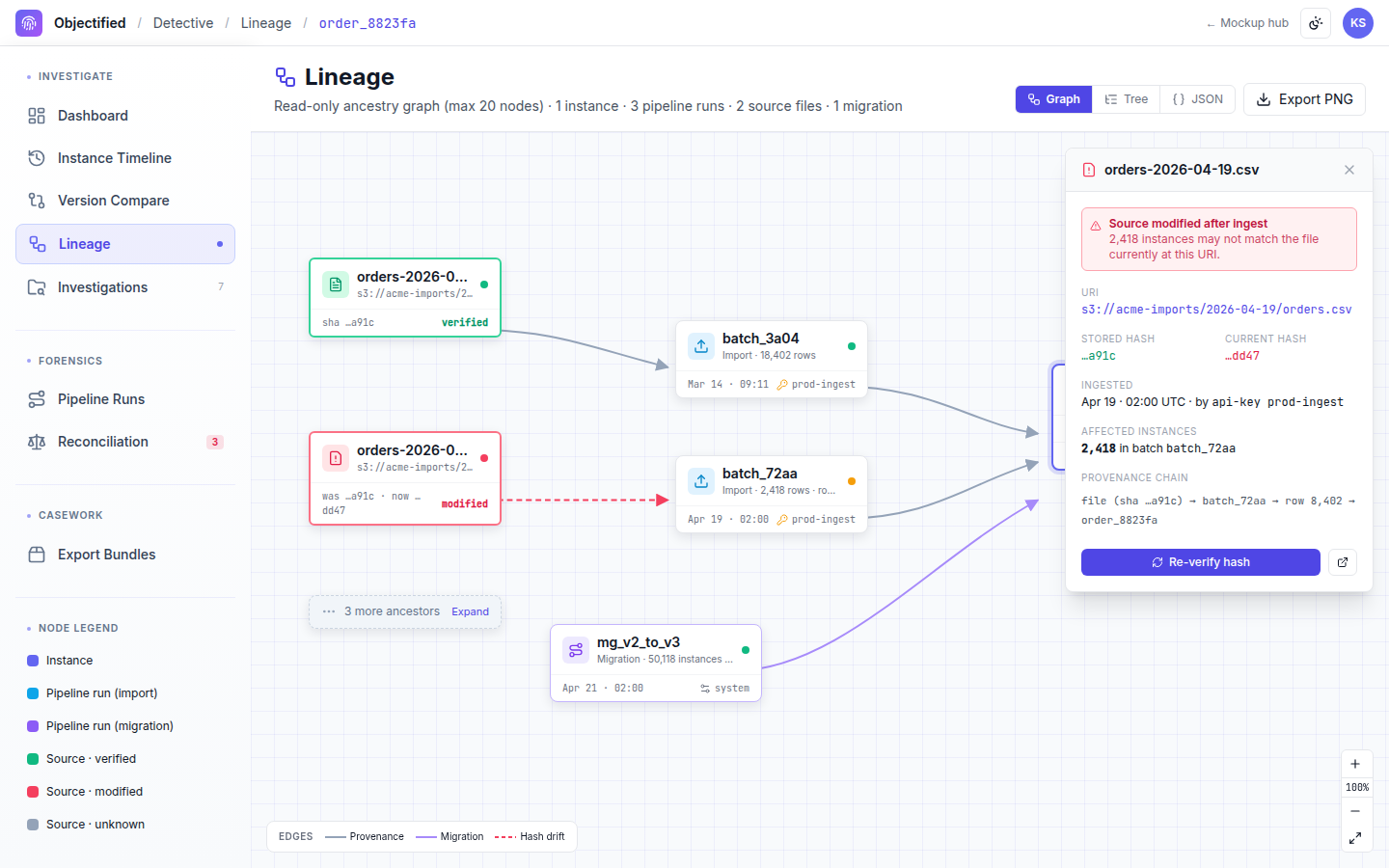
Task: Click the Objectified fingerprint logo icon
Action: coord(29,23)
